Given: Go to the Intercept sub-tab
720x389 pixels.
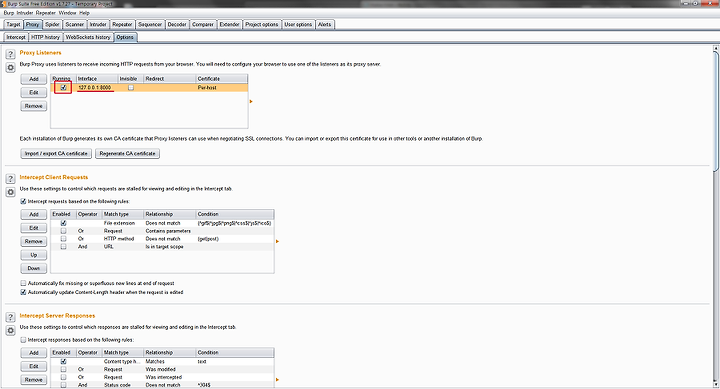Looking at the screenshot, I should (16, 37).
